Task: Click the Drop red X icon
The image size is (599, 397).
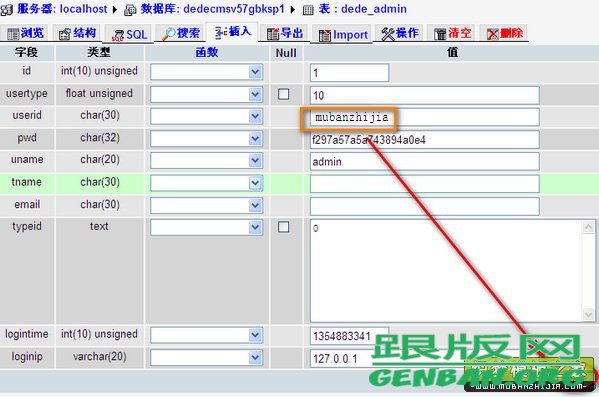Action: [x=493, y=34]
